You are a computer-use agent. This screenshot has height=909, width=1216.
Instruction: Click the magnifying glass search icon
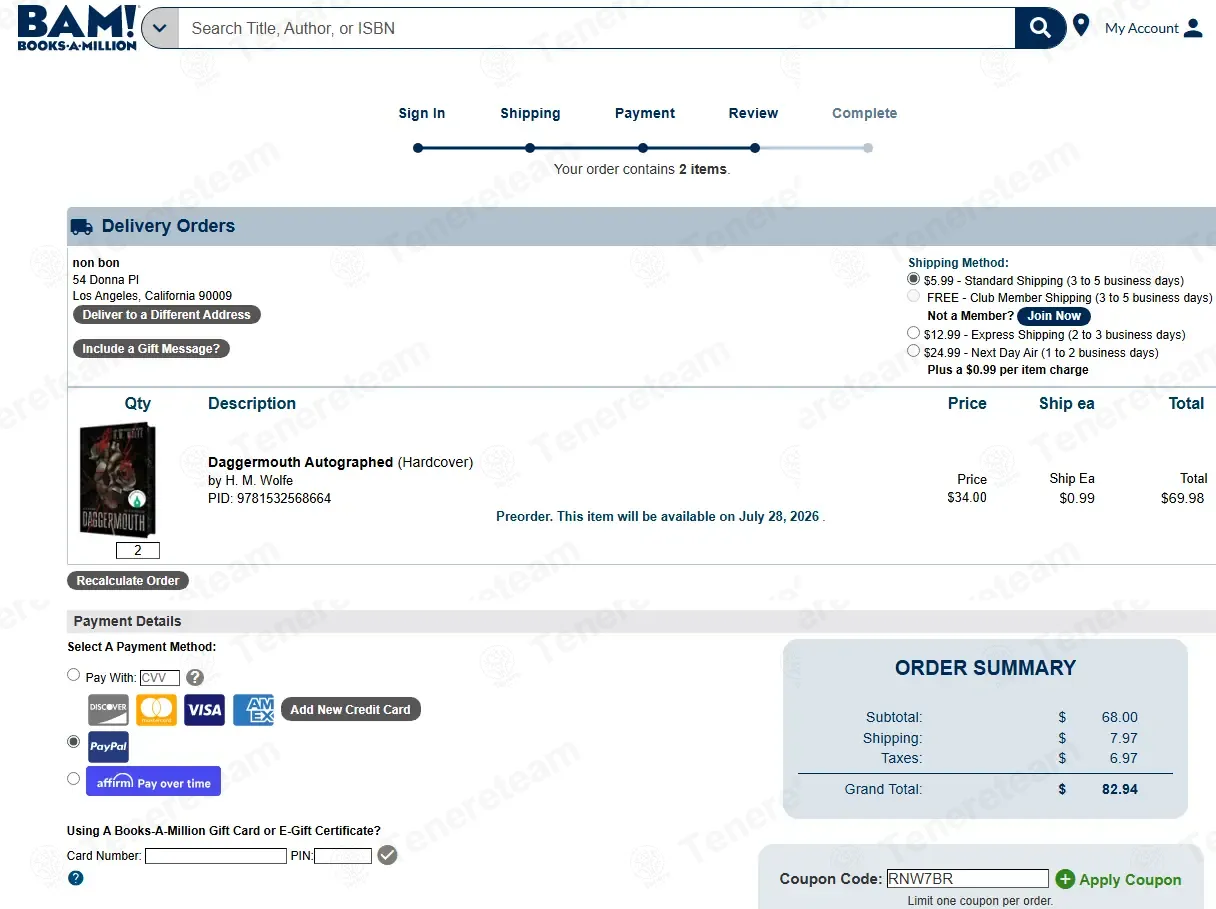pos(1040,28)
